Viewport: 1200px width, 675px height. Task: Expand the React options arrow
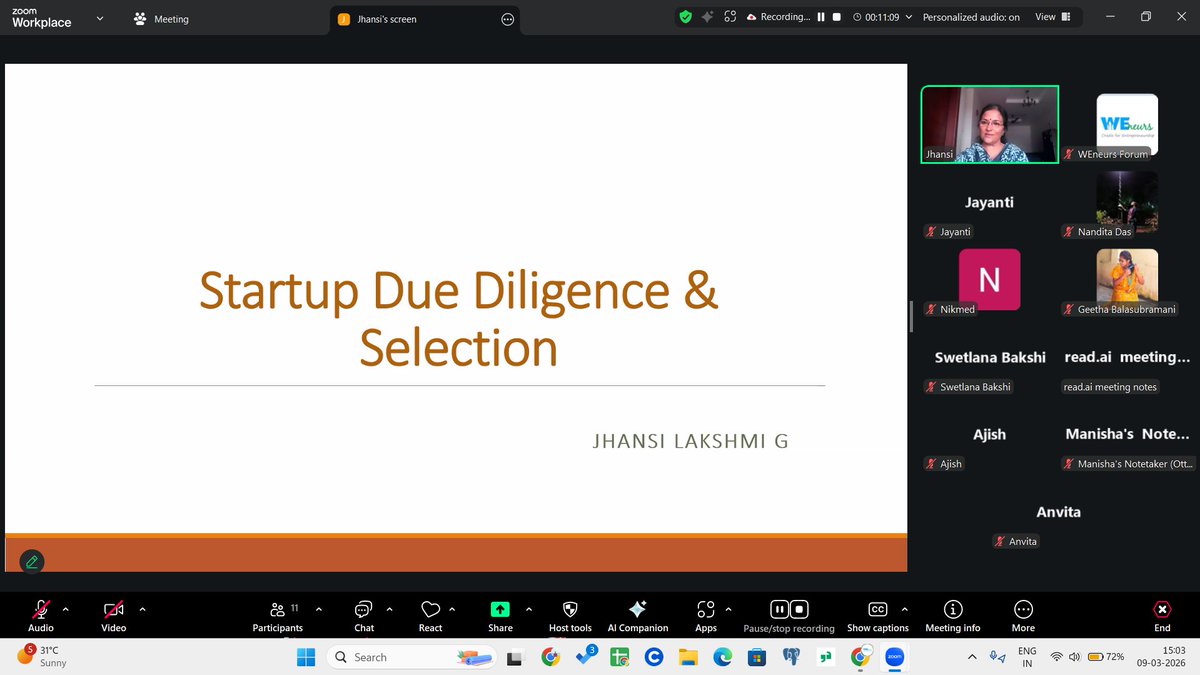pyautogui.click(x=452, y=608)
